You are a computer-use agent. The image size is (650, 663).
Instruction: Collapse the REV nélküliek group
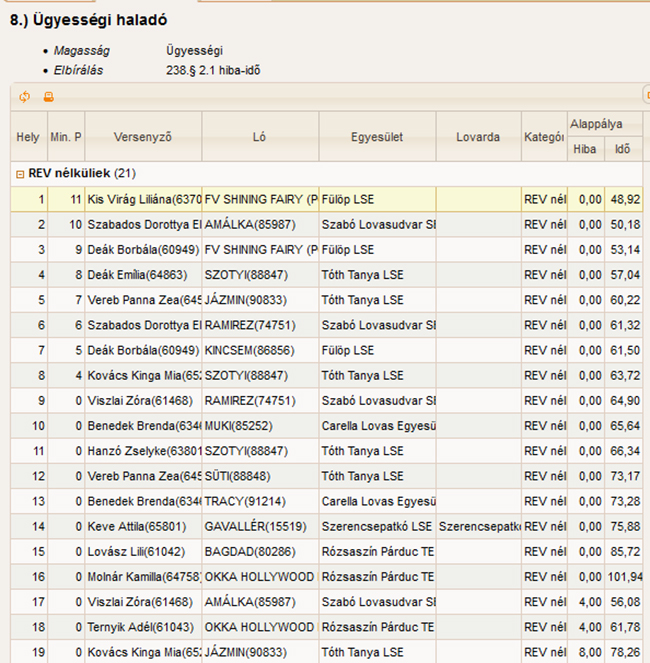tap(20, 174)
